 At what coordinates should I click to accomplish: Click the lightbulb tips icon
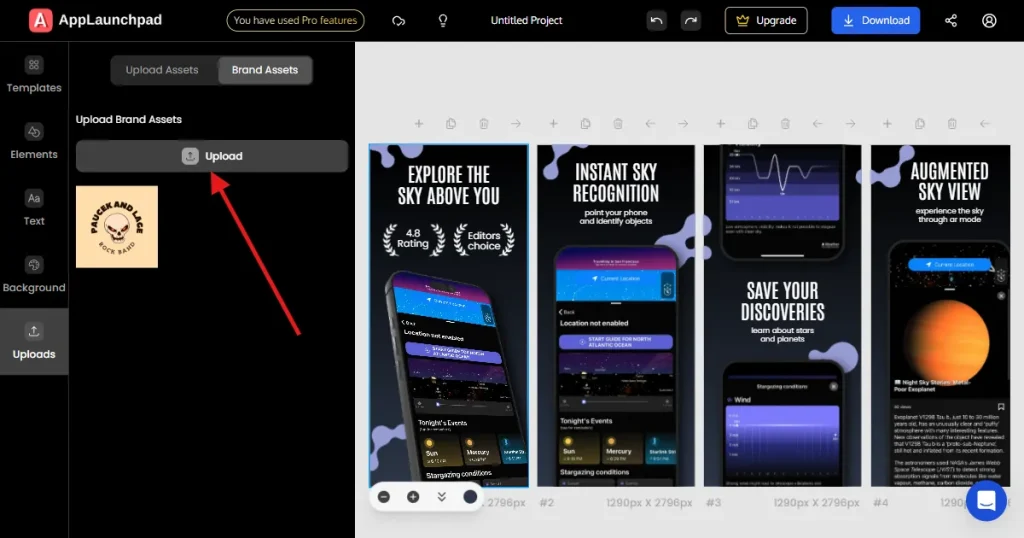pyautogui.click(x=443, y=21)
